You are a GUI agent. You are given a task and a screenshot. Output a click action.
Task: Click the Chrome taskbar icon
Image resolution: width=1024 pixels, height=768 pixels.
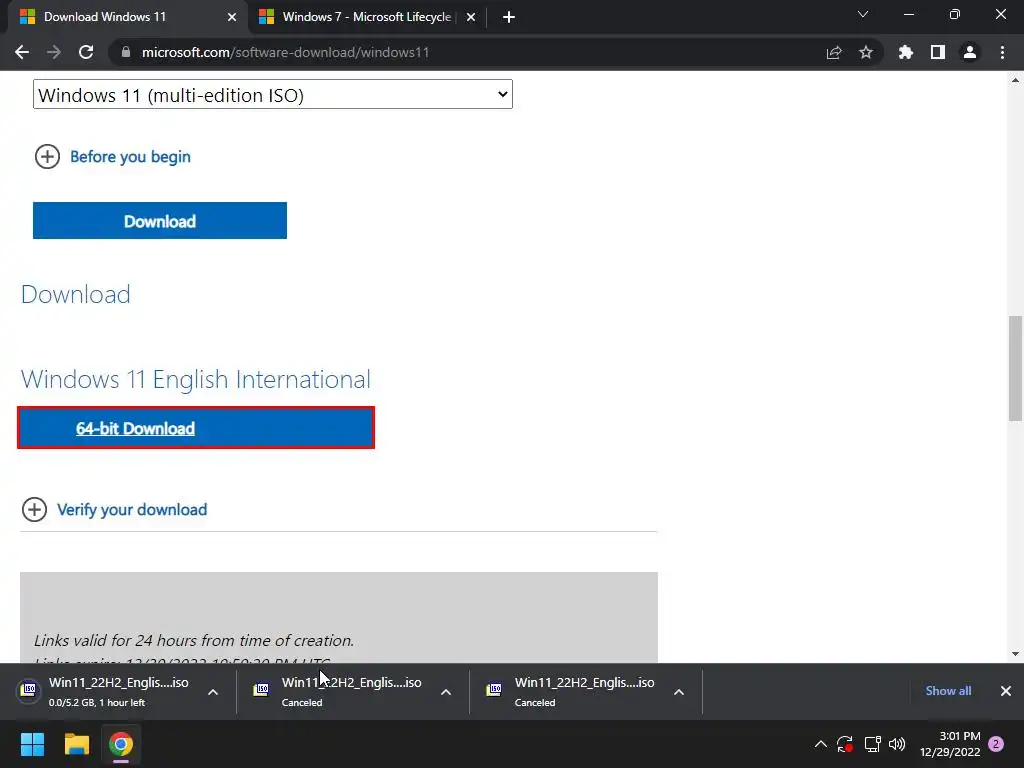point(121,744)
